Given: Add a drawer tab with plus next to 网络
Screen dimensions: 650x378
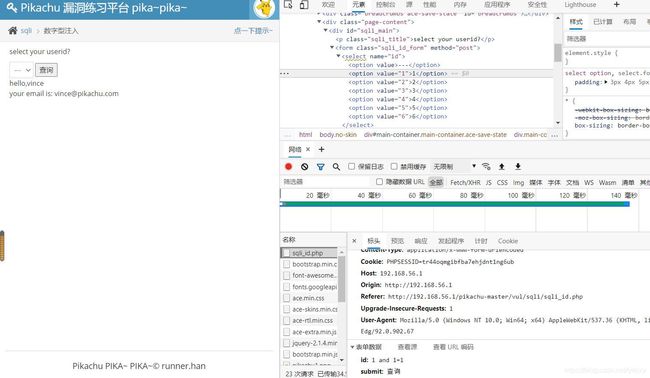Looking at the screenshot, I should [x=321, y=149].
